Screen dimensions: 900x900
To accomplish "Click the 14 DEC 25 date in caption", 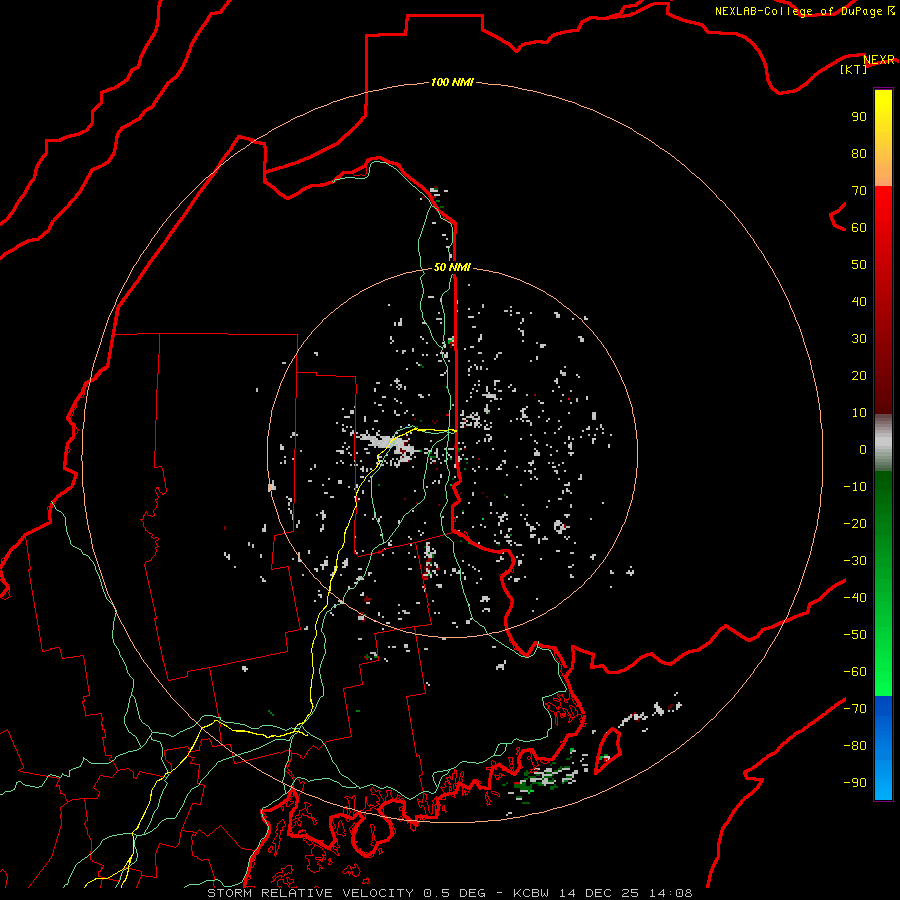I will [x=599, y=893].
